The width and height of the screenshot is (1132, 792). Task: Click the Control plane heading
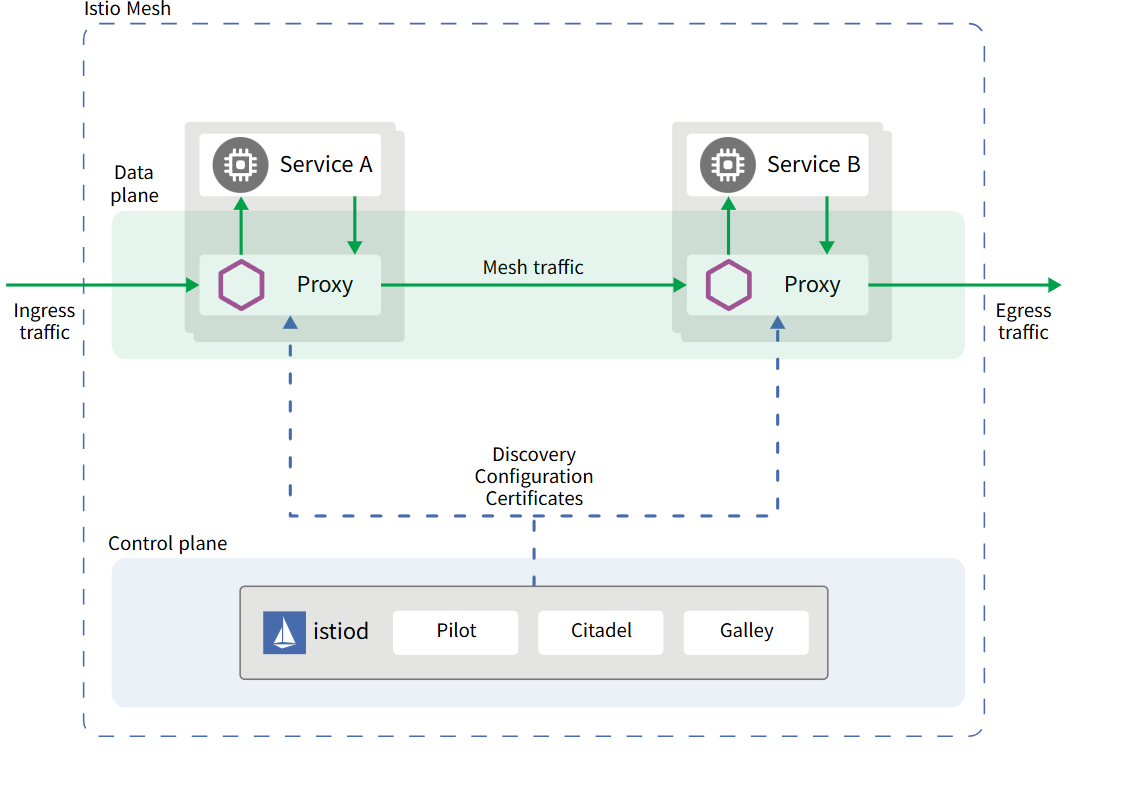coord(167,544)
